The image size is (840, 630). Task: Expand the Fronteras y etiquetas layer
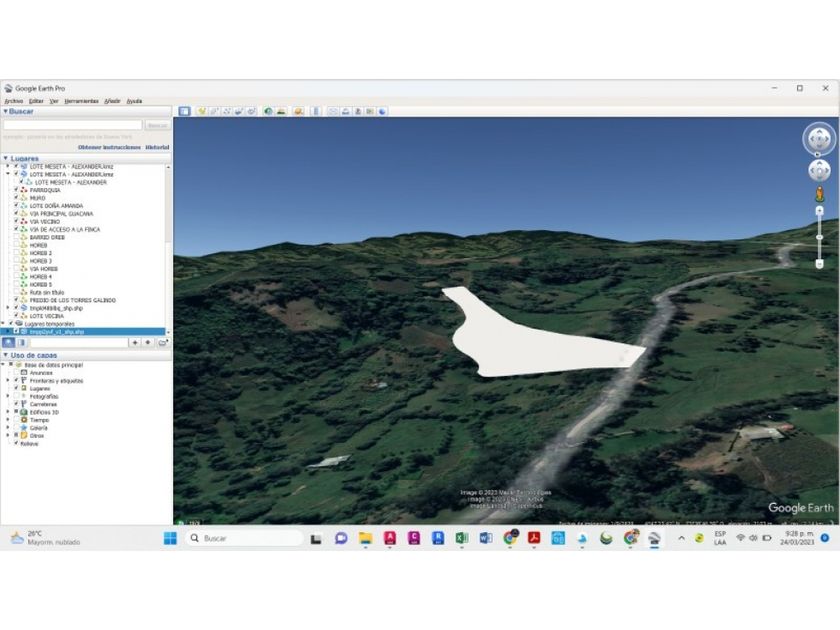pos(9,380)
